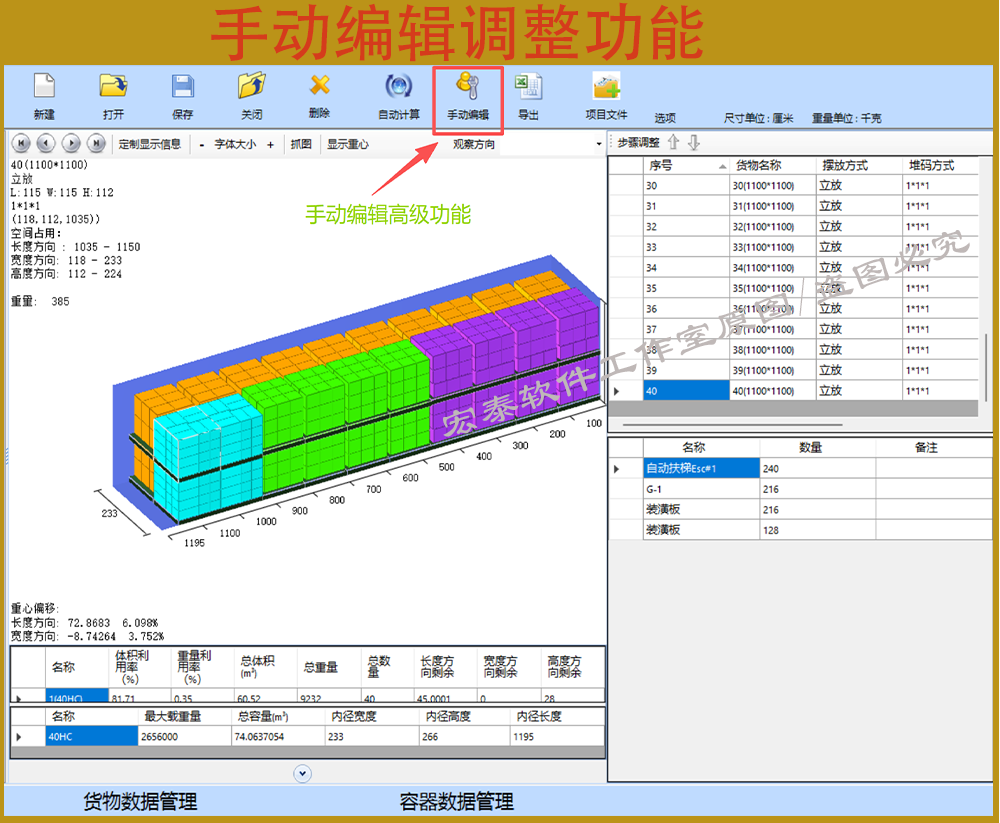Expand the bottom panel with the round chevron
This screenshot has width=1000, height=823.
pyautogui.click(x=303, y=773)
